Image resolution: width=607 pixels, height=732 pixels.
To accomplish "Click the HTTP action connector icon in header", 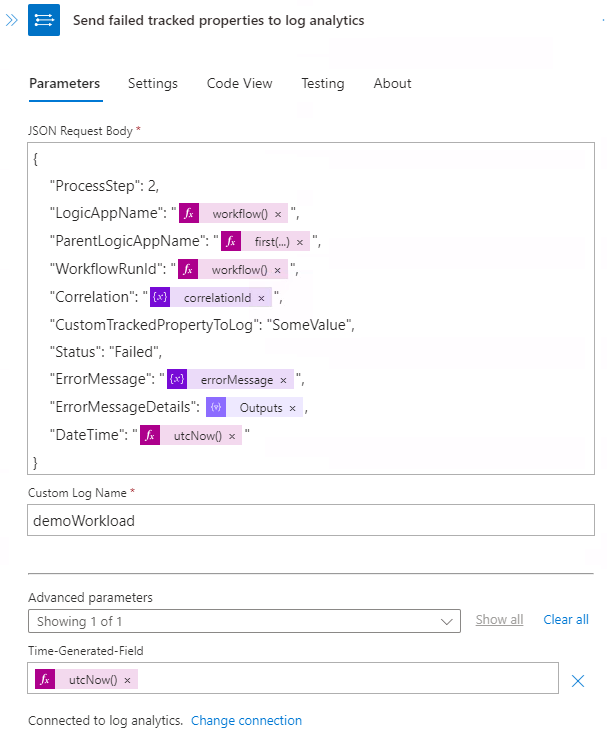I will pyautogui.click(x=44, y=20).
